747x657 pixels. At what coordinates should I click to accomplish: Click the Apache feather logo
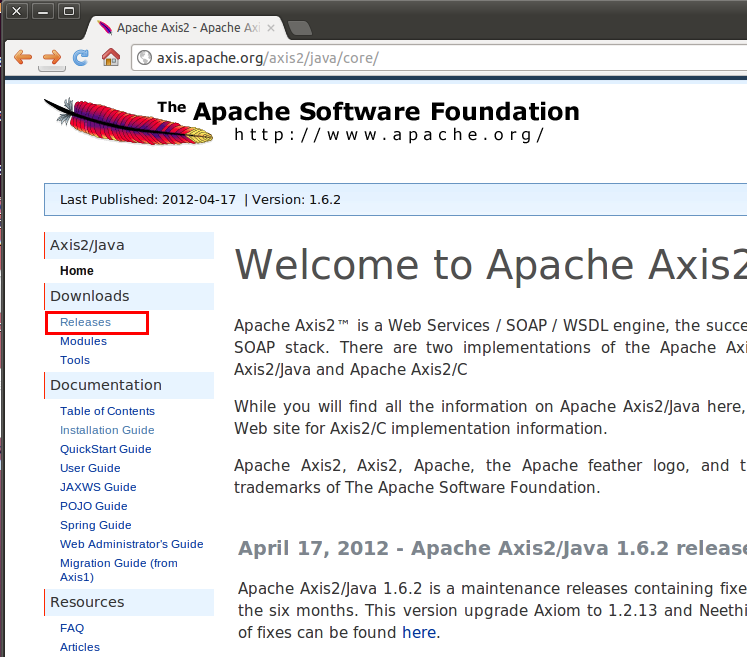click(128, 121)
